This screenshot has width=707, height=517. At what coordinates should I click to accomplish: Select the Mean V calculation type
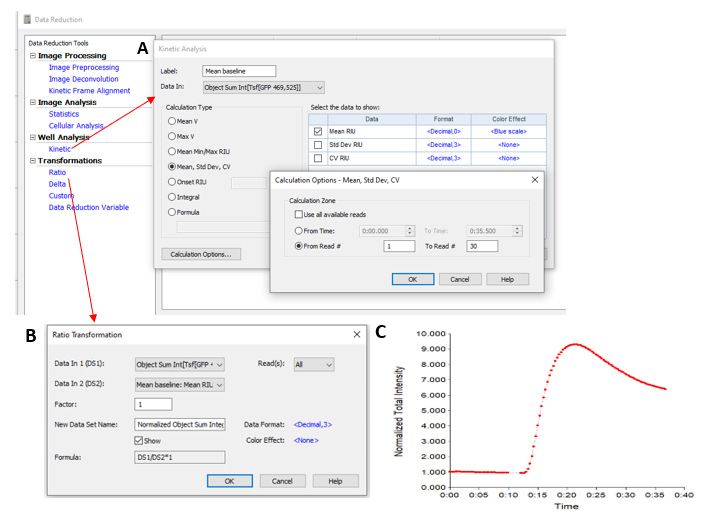pos(172,121)
